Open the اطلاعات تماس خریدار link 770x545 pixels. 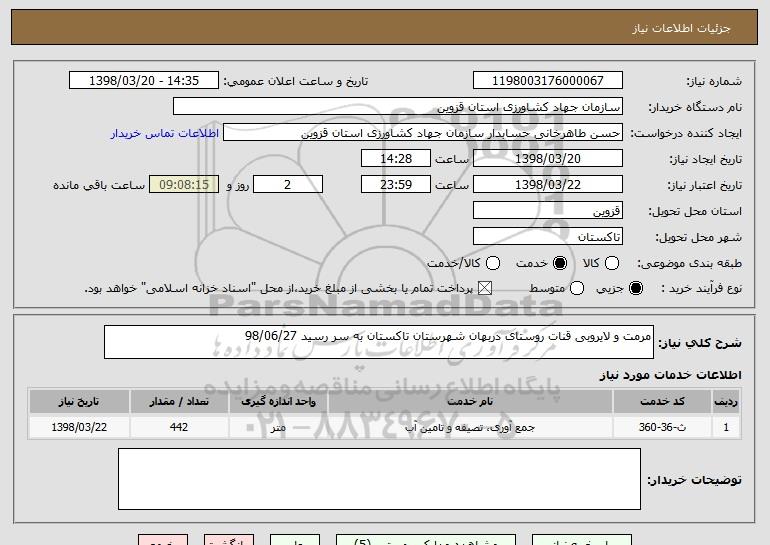[165, 133]
